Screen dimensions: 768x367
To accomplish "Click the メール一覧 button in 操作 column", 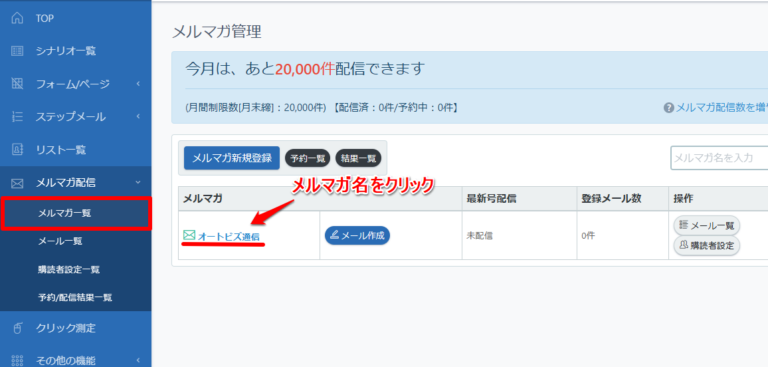I will tap(707, 225).
